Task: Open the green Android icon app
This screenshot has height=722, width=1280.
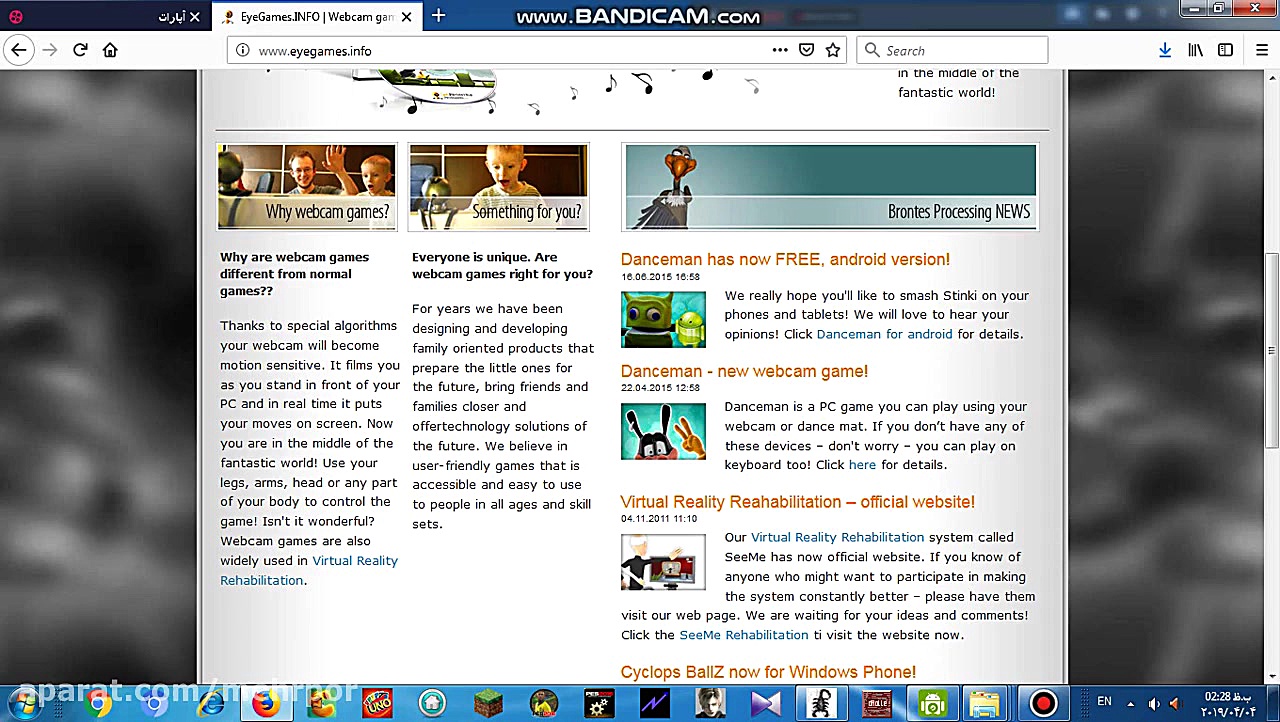Action: [933, 703]
